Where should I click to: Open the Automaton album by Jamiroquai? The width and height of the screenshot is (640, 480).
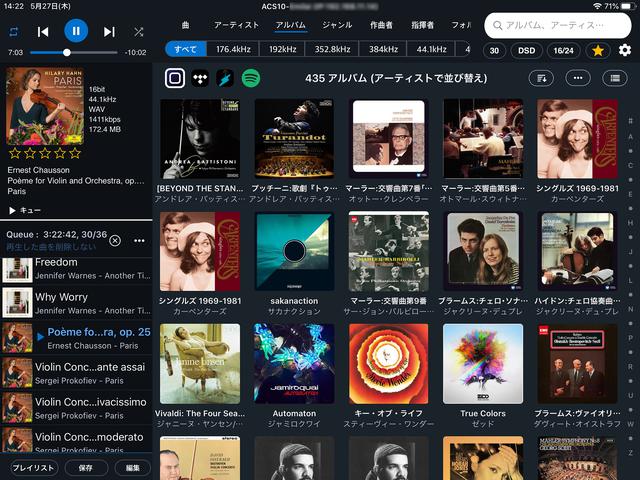pos(294,364)
